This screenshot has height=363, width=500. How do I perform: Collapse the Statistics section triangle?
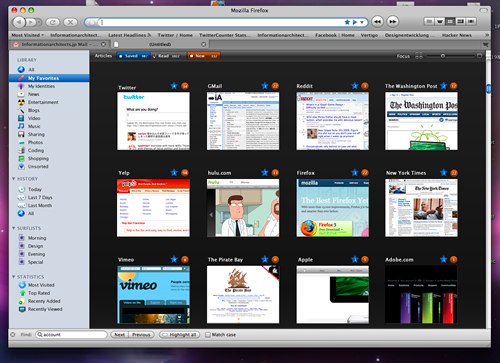coord(14,277)
